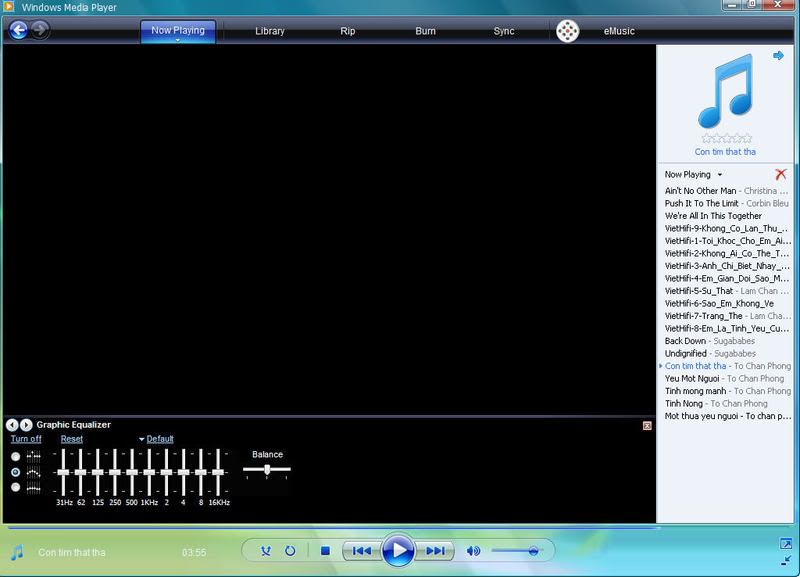Adjust the 1KHz equalizer band slider

149,472
